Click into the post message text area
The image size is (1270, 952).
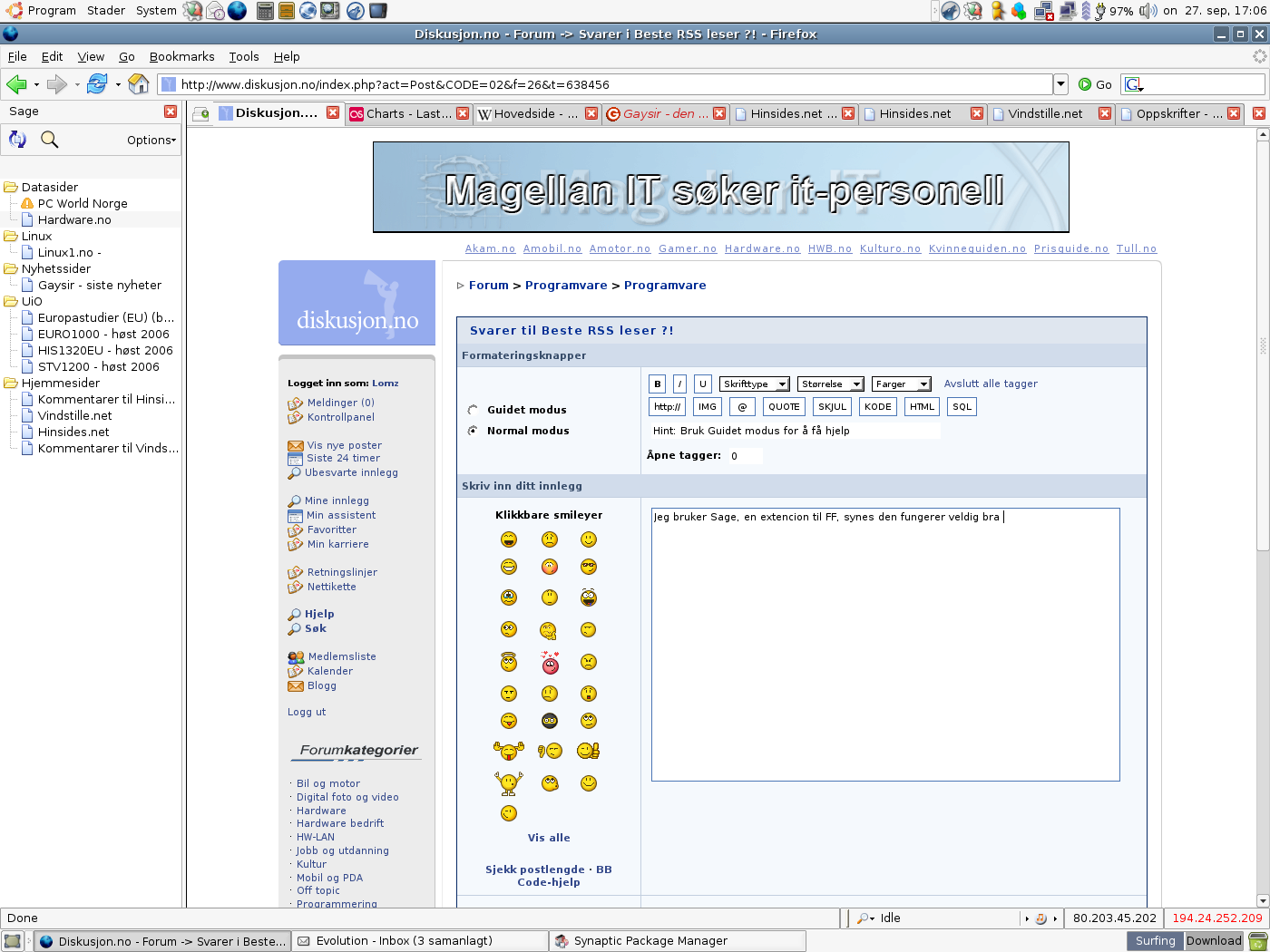(885, 644)
